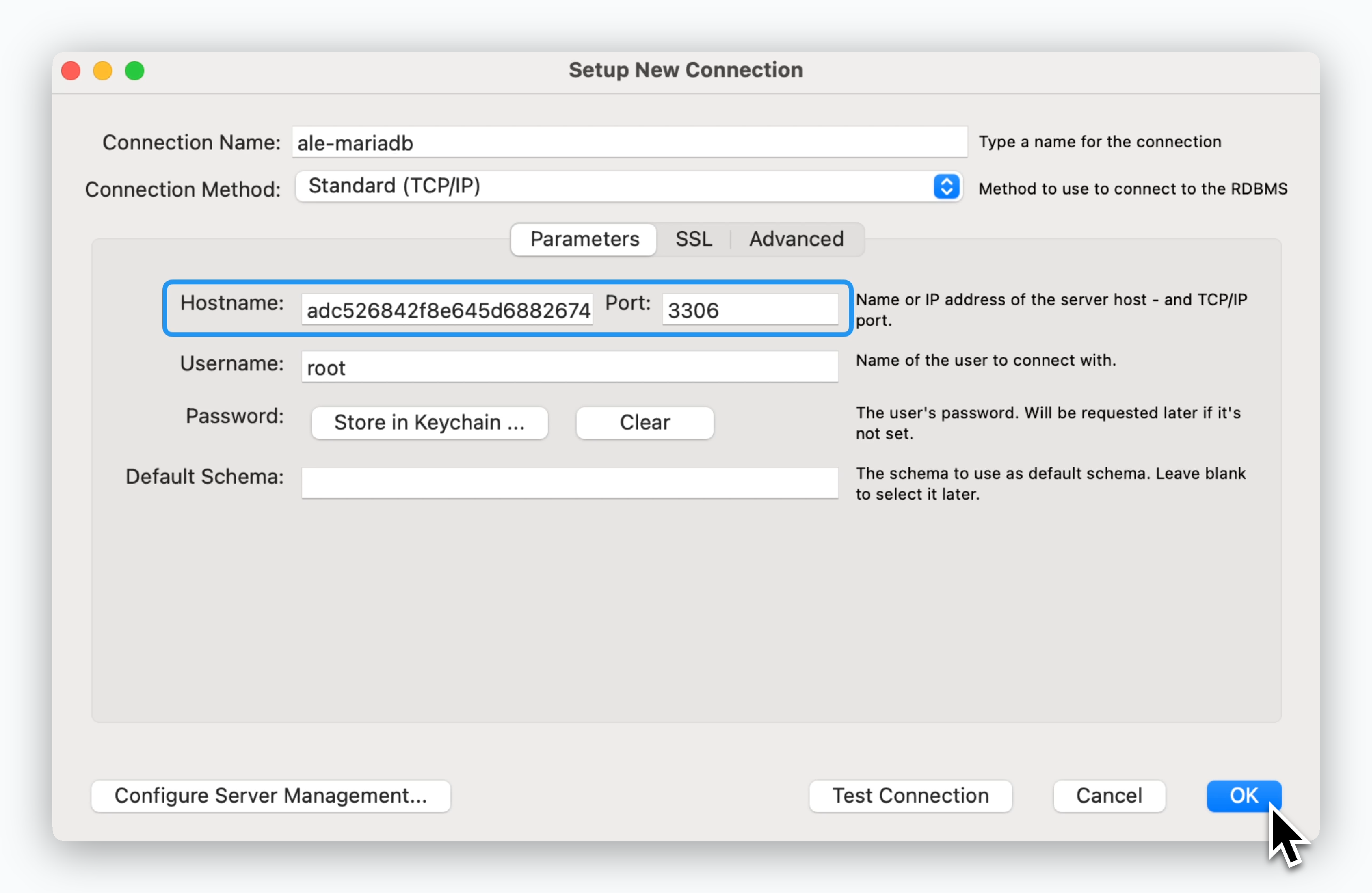Cancel the new connection setup
This screenshot has height=893, width=1372.
(1109, 796)
